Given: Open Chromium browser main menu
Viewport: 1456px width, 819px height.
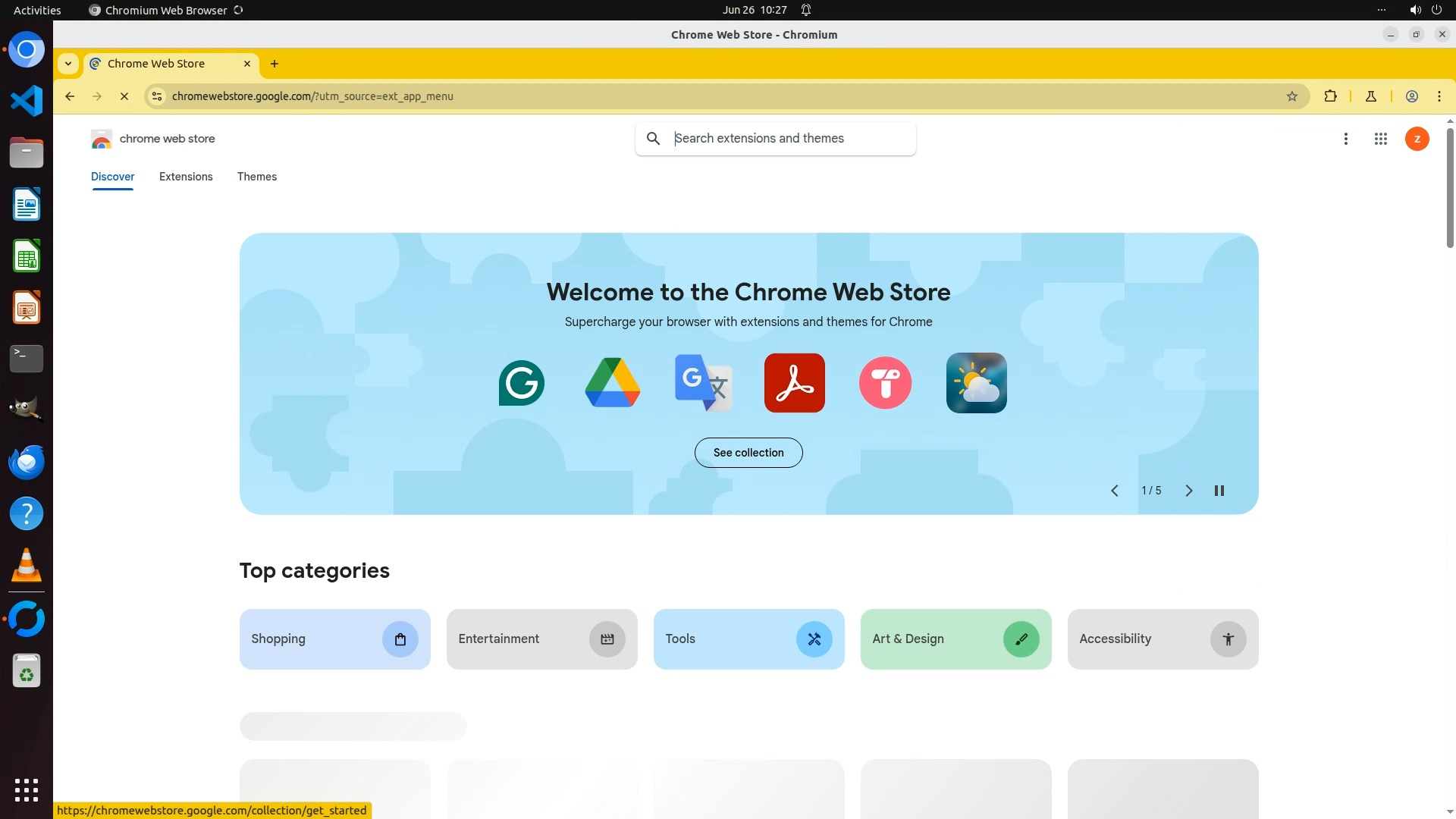Looking at the screenshot, I should [x=1439, y=96].
